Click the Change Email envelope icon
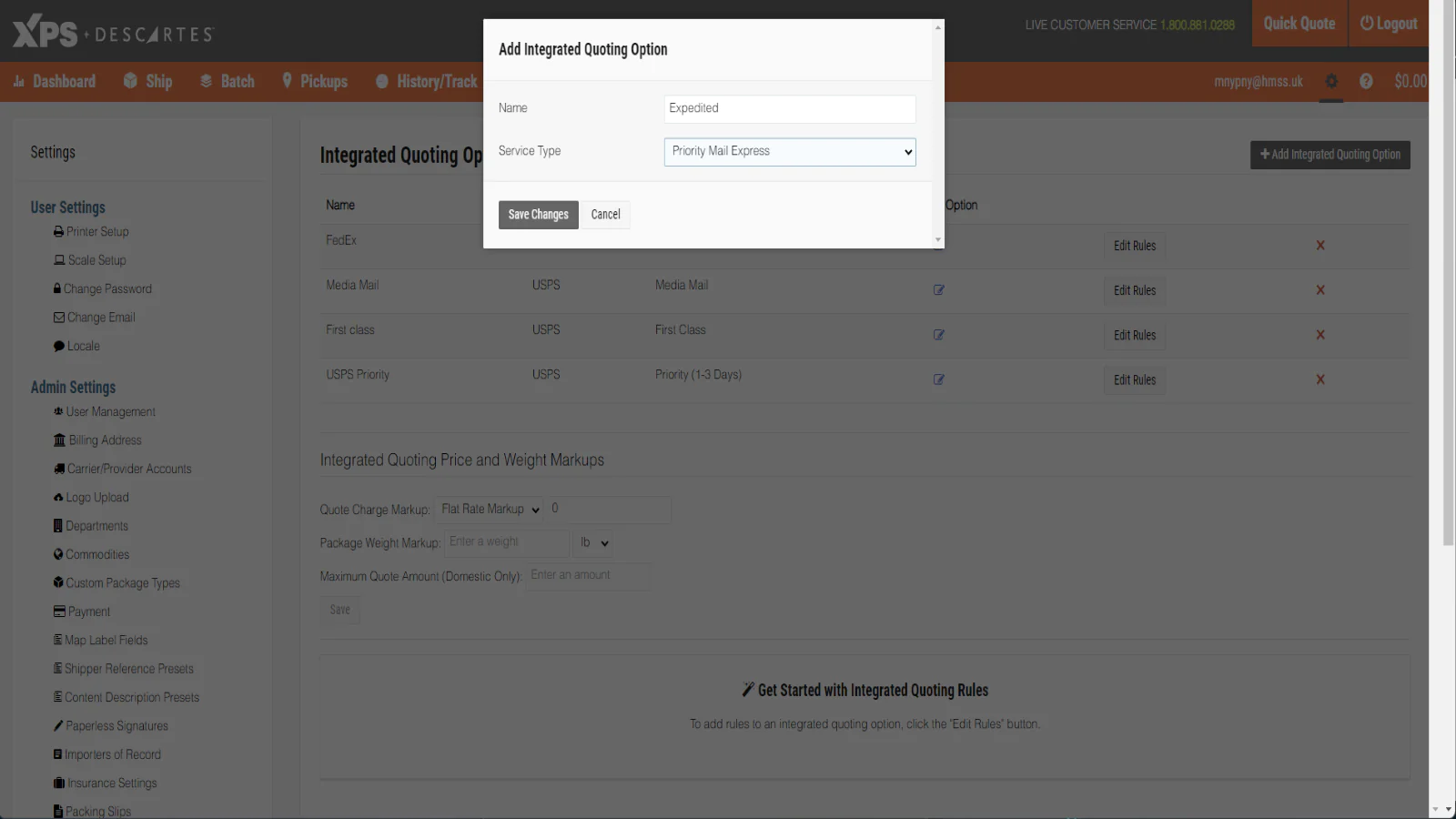 pos(58,317)
